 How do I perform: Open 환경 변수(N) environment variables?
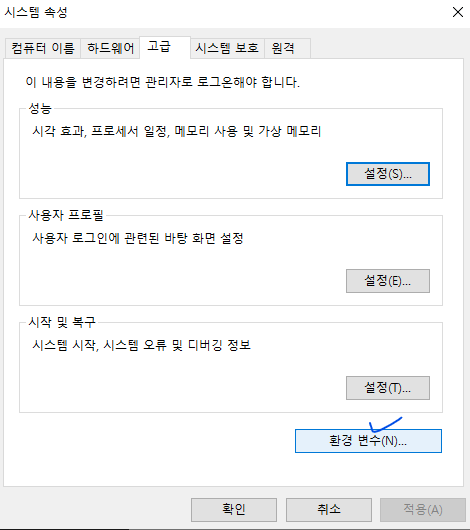(368, 441)
